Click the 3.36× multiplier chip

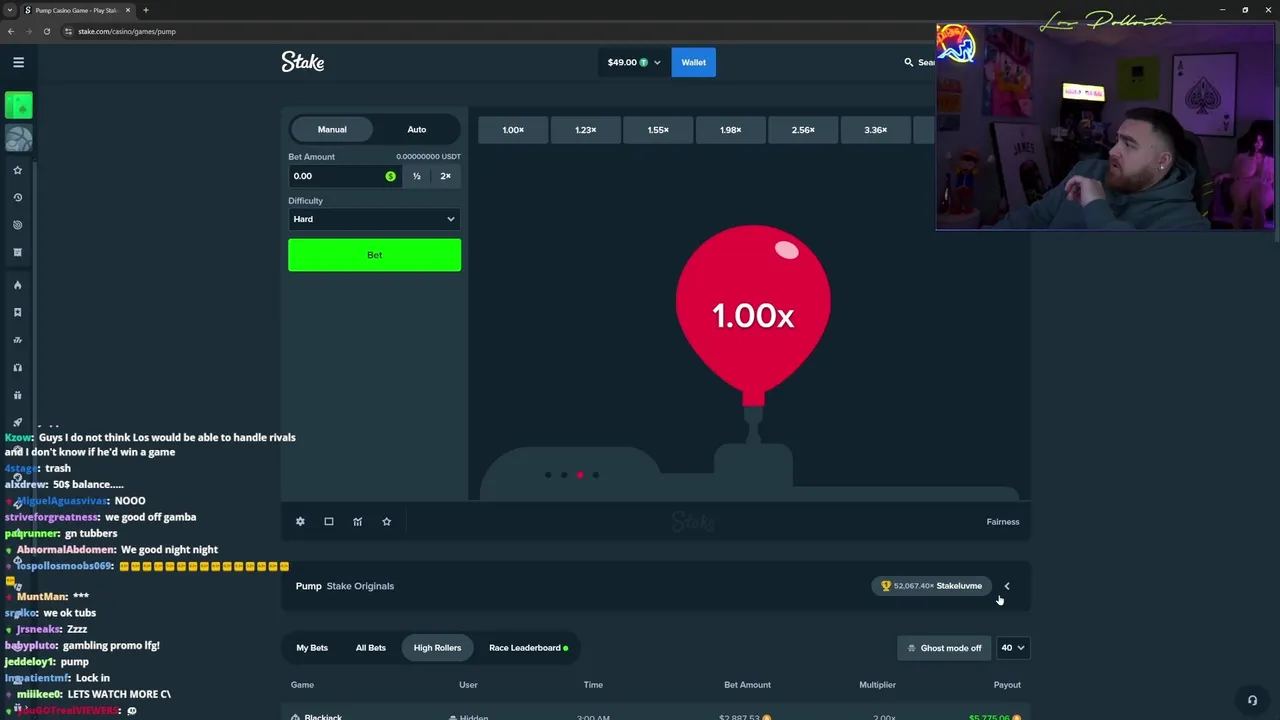click(875, 130)
